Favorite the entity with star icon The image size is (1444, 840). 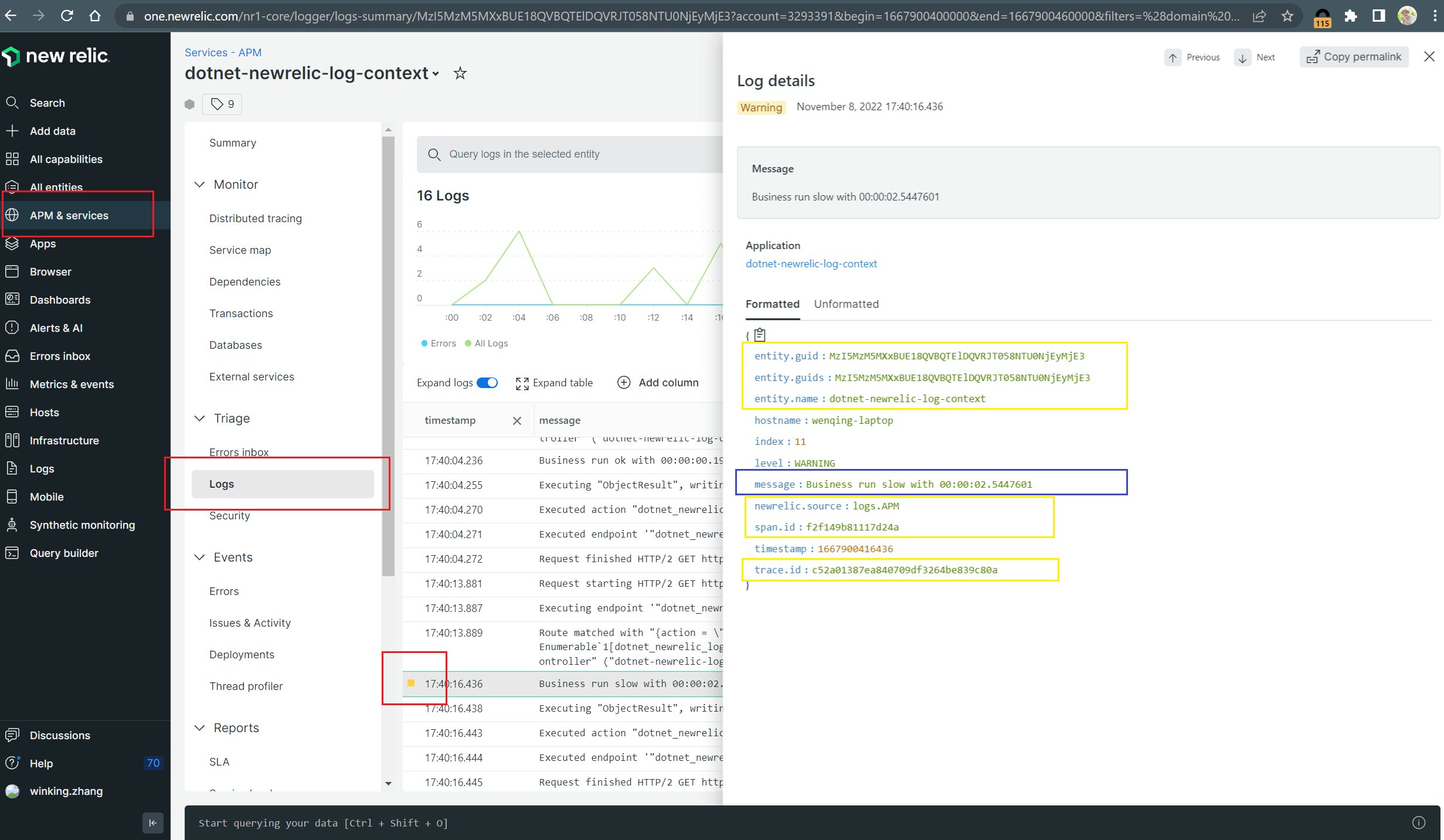pos(460,73)
